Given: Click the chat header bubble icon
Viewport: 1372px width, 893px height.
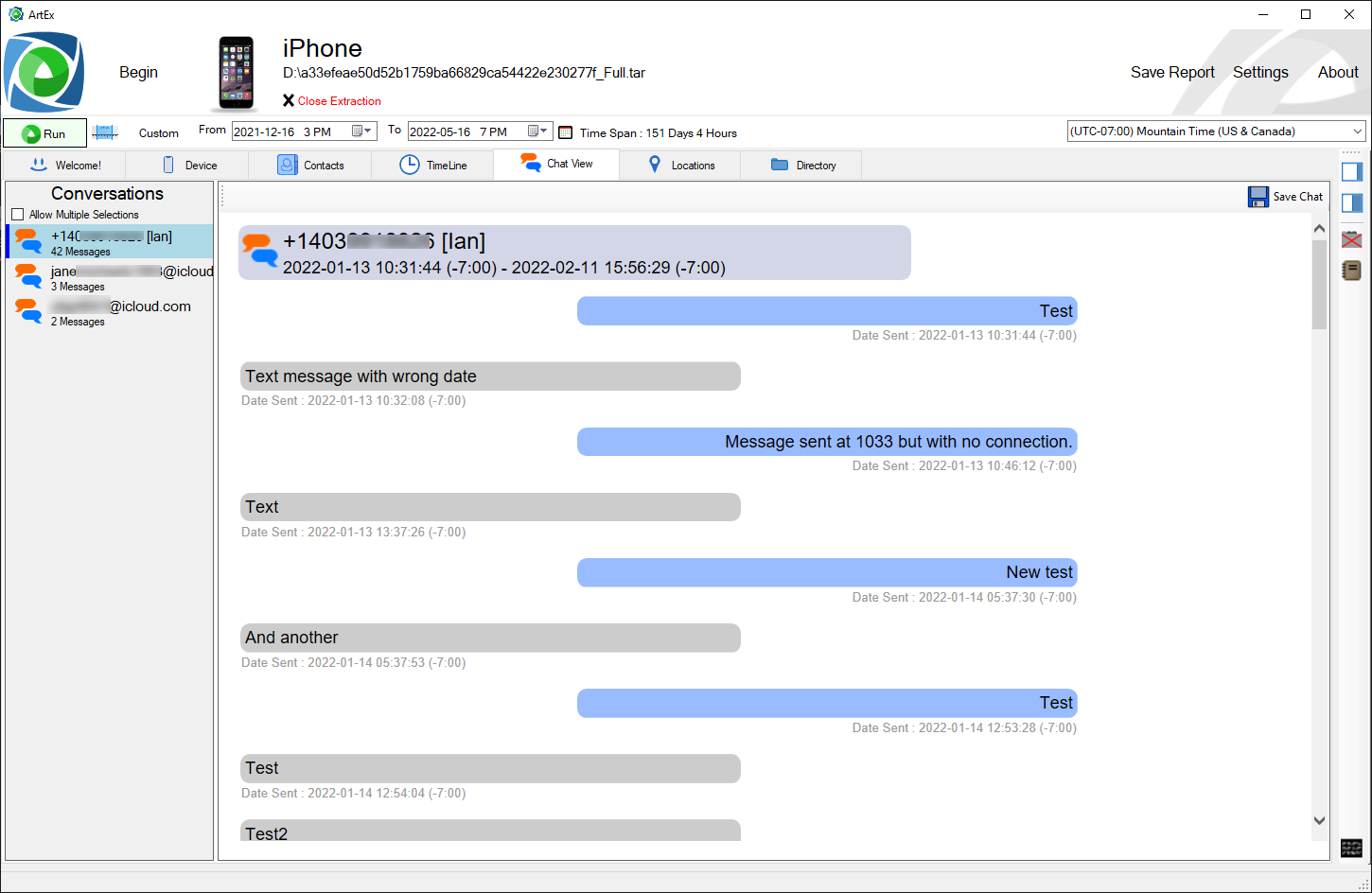Looking at the screenshot, I should pyautogui.click(x=260, y=252).
